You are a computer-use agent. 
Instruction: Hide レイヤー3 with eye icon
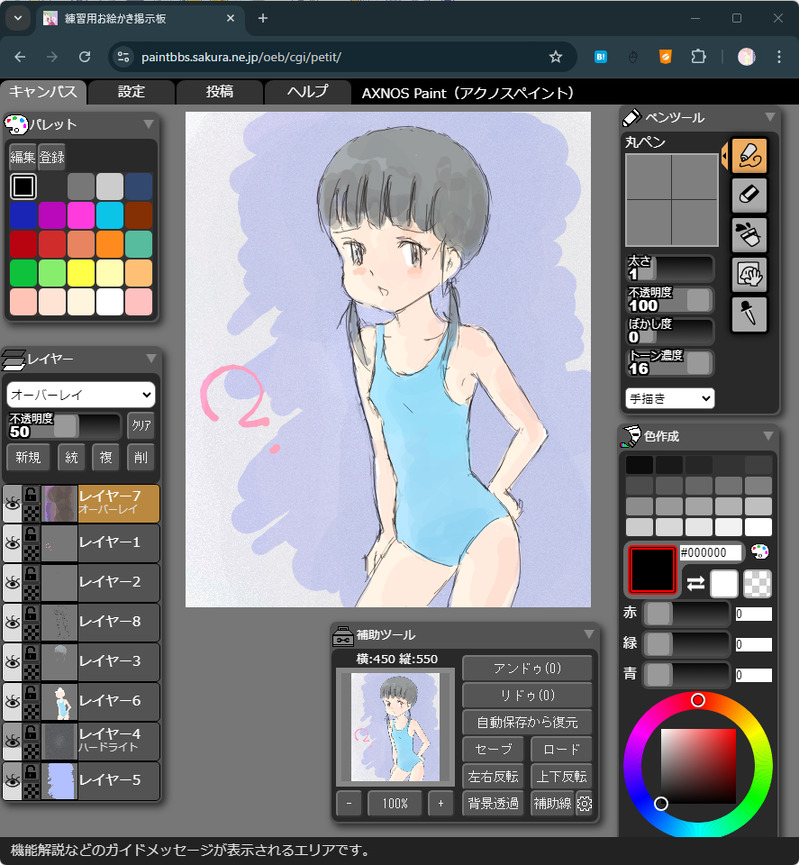tap(12, 662)
